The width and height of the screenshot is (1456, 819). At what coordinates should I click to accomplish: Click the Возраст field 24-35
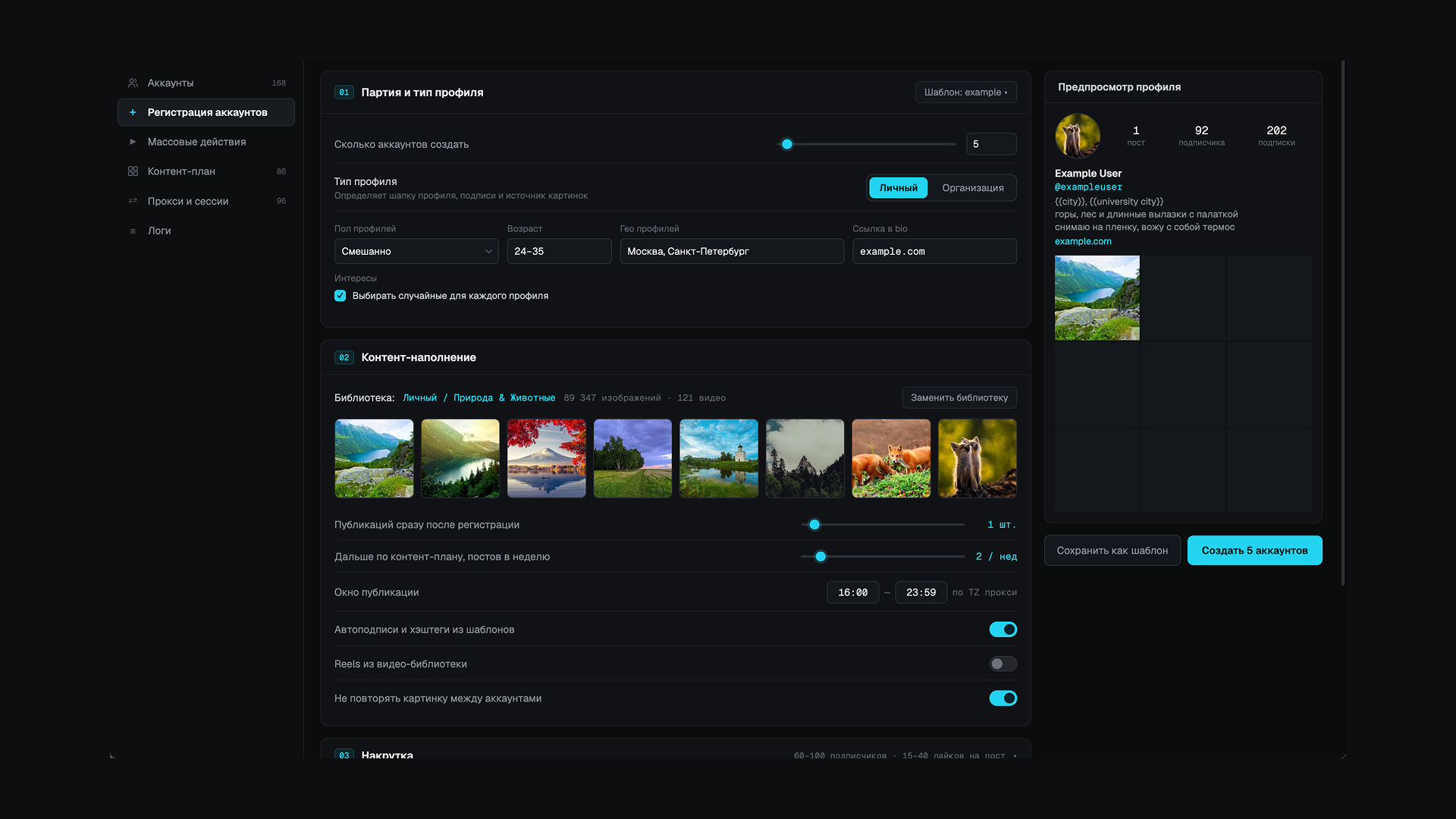(559, 251)
